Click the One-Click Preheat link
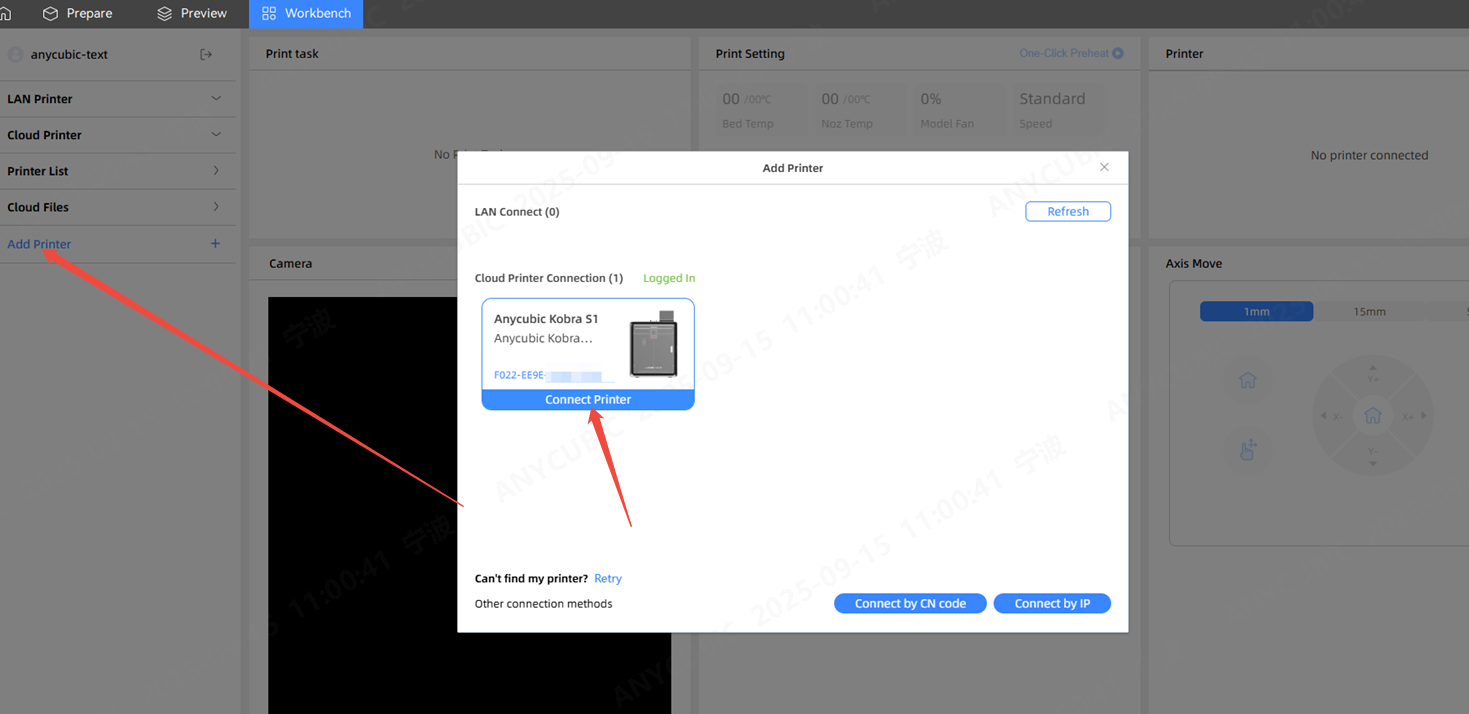 coord(1064,53)
